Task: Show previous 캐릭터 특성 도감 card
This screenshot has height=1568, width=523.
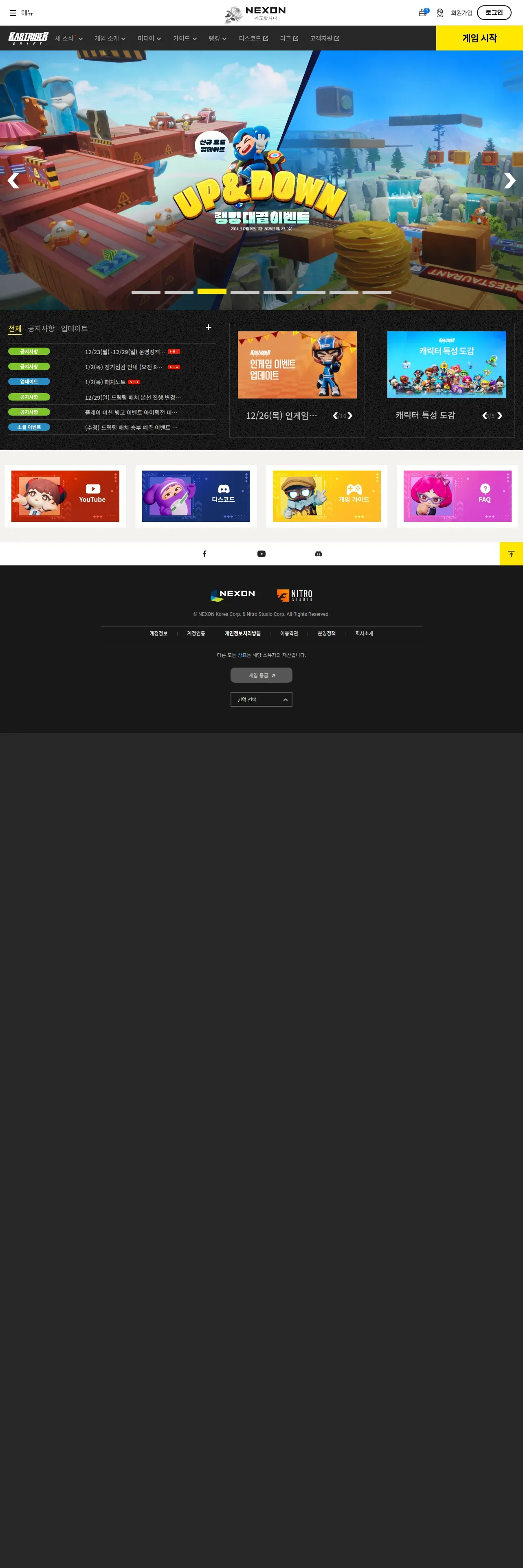Action: click(485, 416)
